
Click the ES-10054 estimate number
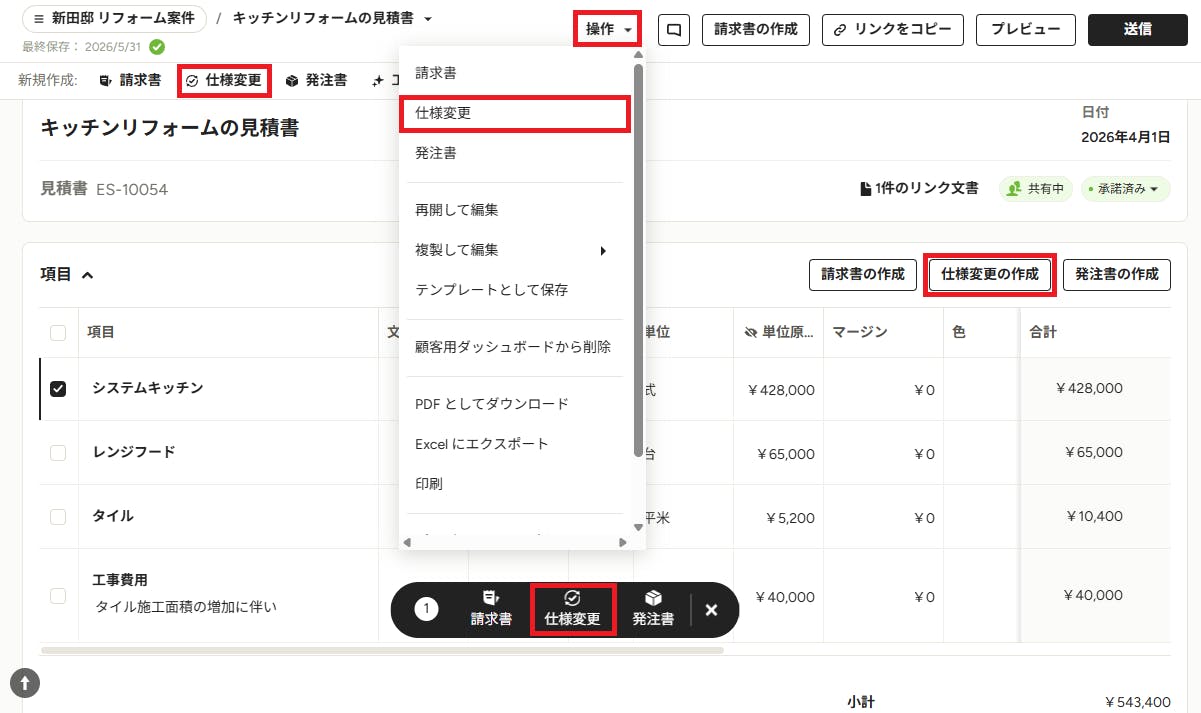pos(132,189)
